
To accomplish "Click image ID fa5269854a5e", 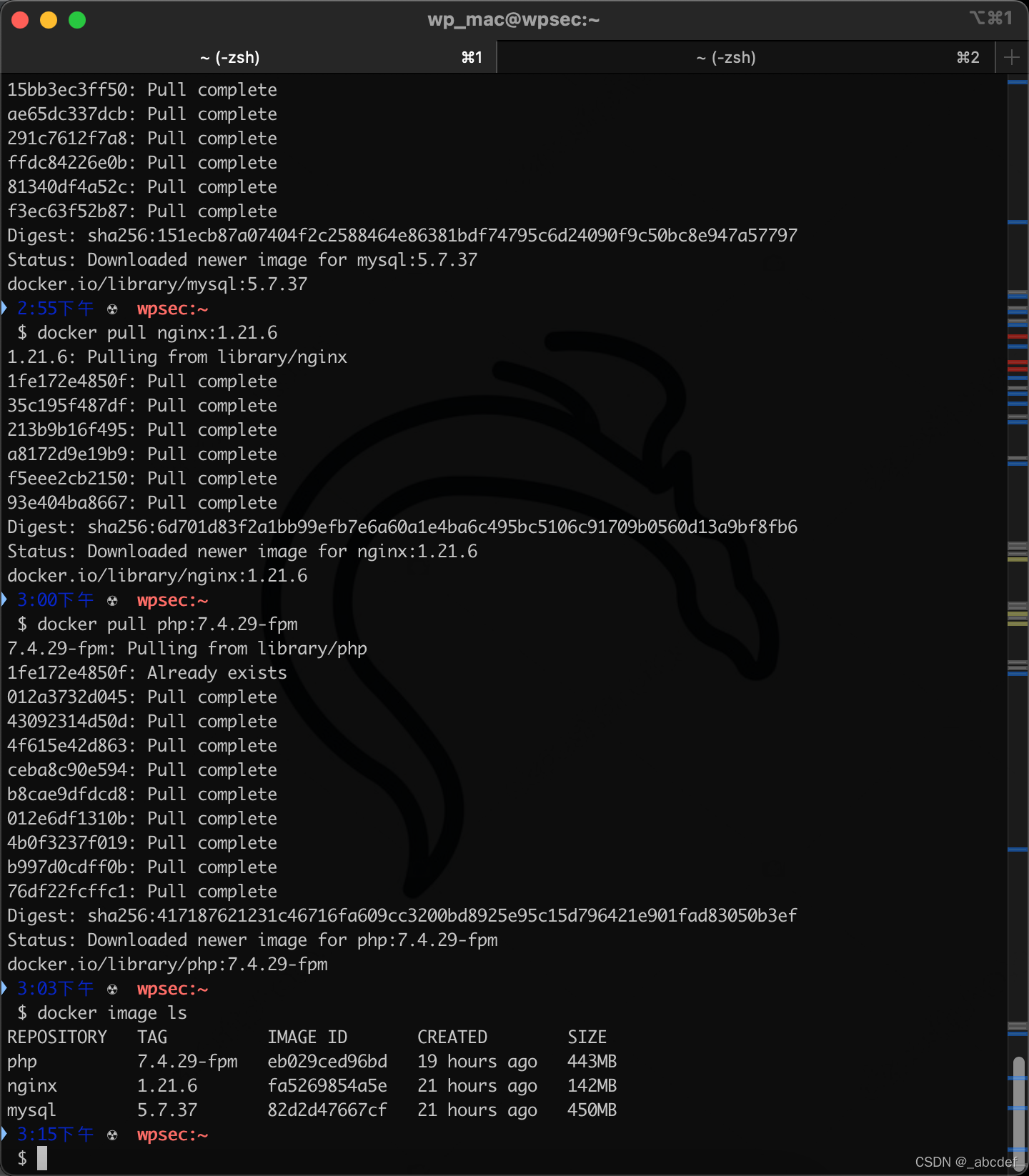I will 327,1086.
